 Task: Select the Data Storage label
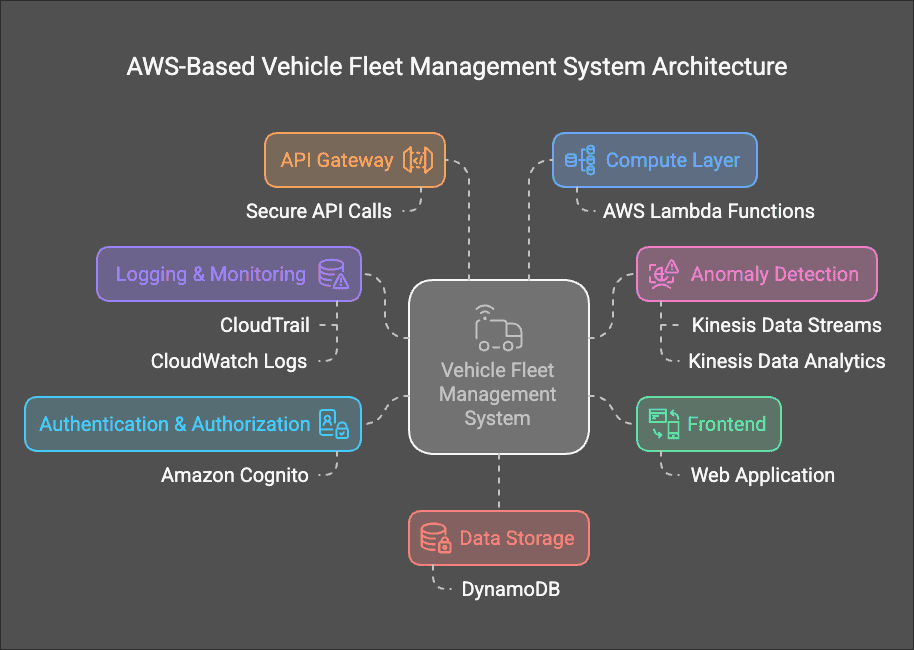click(517, 538)
